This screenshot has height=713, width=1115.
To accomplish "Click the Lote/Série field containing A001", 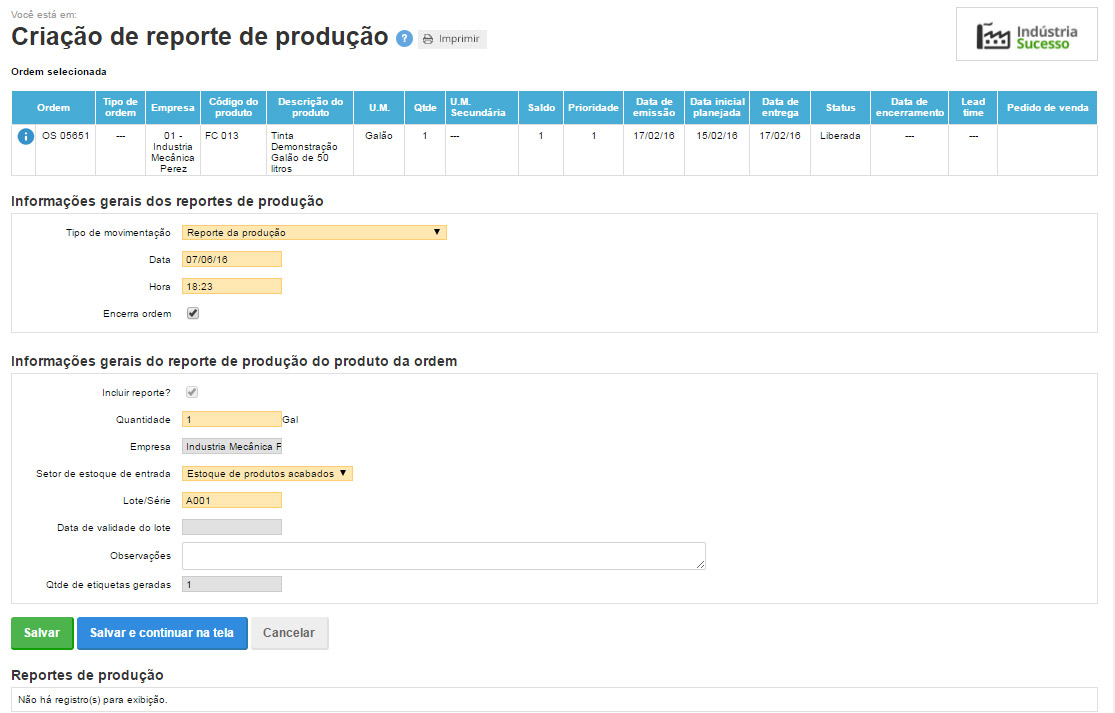I will pyautogui.click(x=232, y=500).
